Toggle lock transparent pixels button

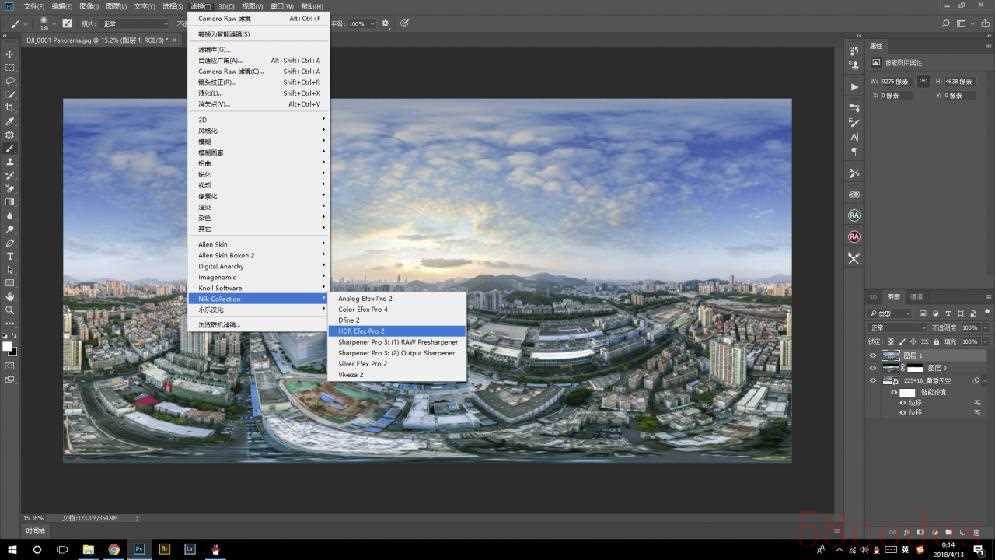coord(891,342)
